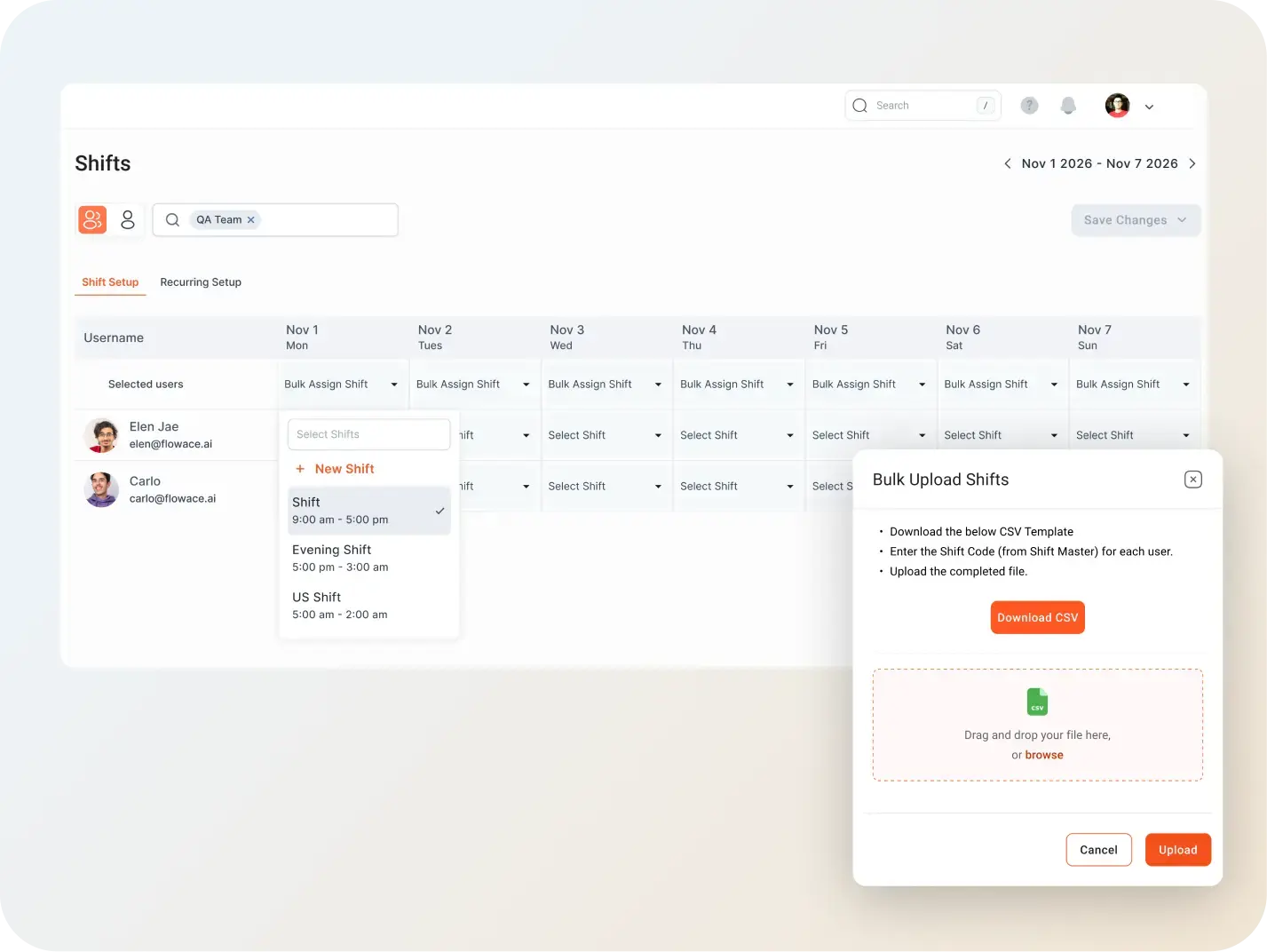1267x952 pixels.
Task: Open the notifications bell icon
Action: tap(1068, 106)
